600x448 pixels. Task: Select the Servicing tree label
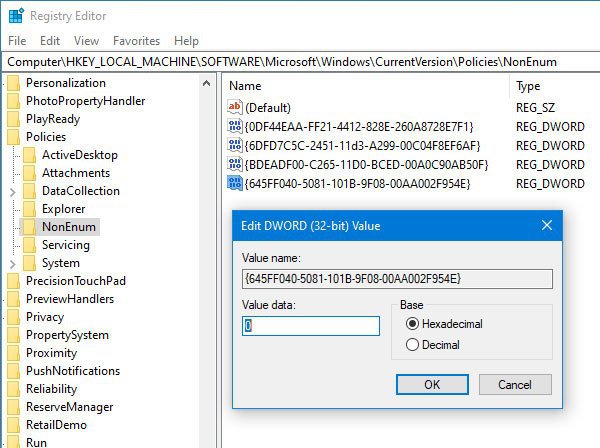coord(66,245)
